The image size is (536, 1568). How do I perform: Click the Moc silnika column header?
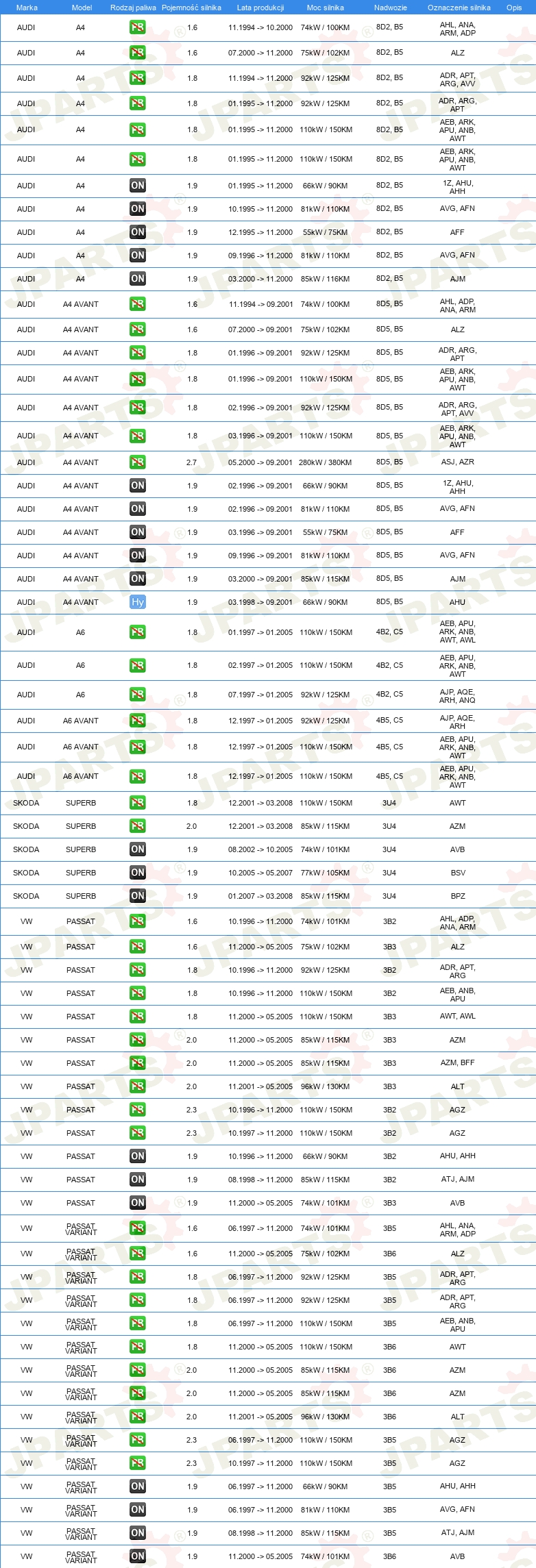point(326,8)
